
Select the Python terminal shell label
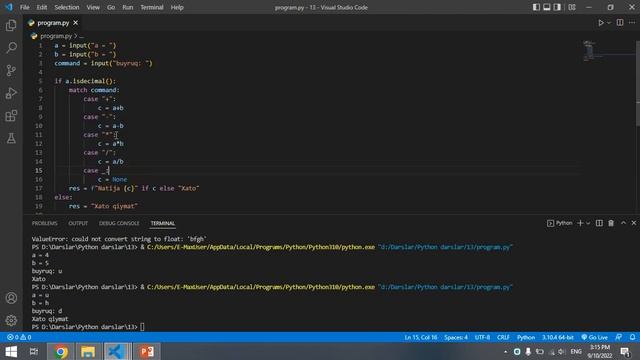point(560,223)
